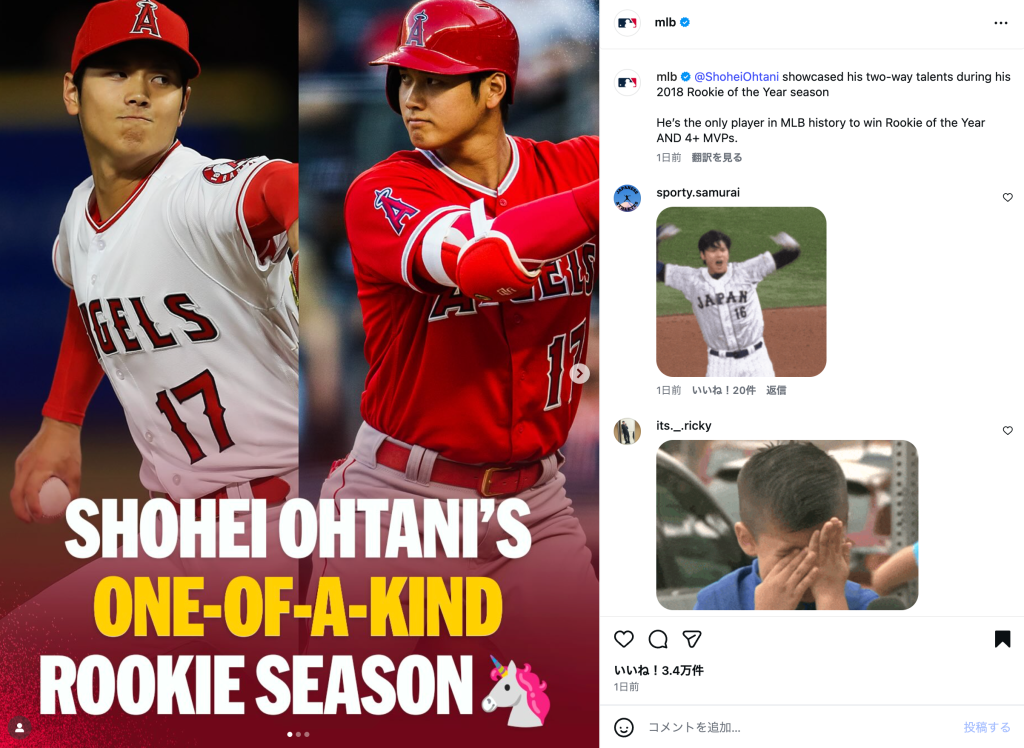Open the @ShoheiOhtani mention link
The height and width of the screenshot is (748, 1024).
736,76
